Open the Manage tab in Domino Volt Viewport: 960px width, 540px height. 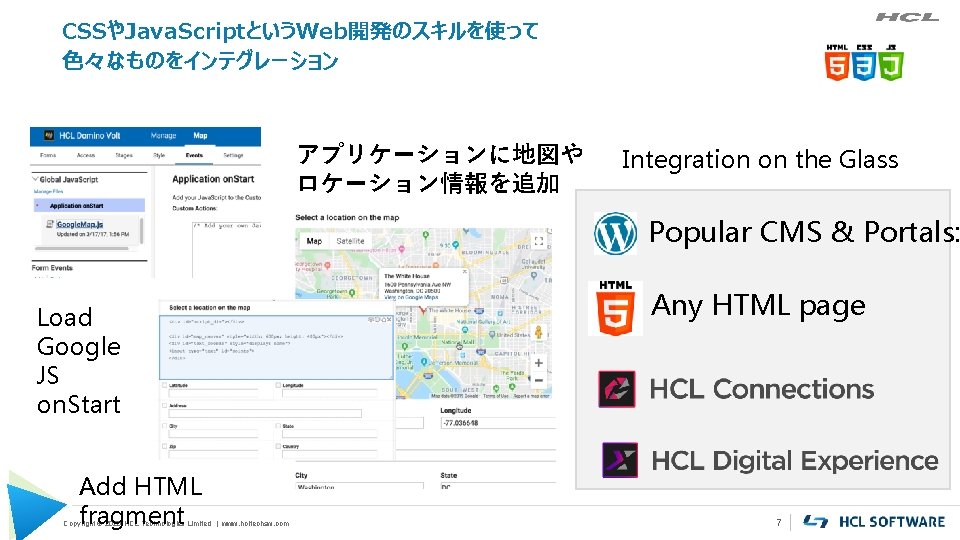pyautogui.click(x=163, y=136)
